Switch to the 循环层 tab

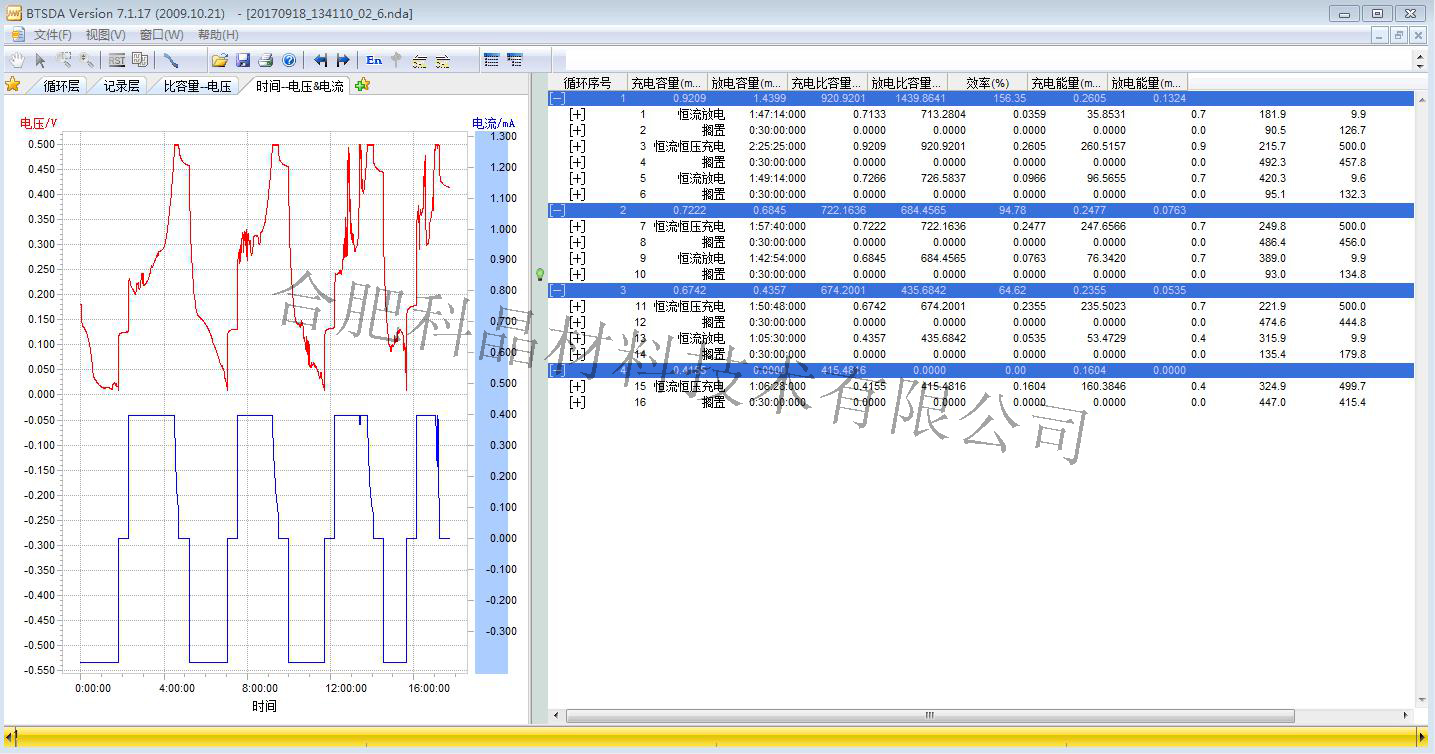(61, 86)
